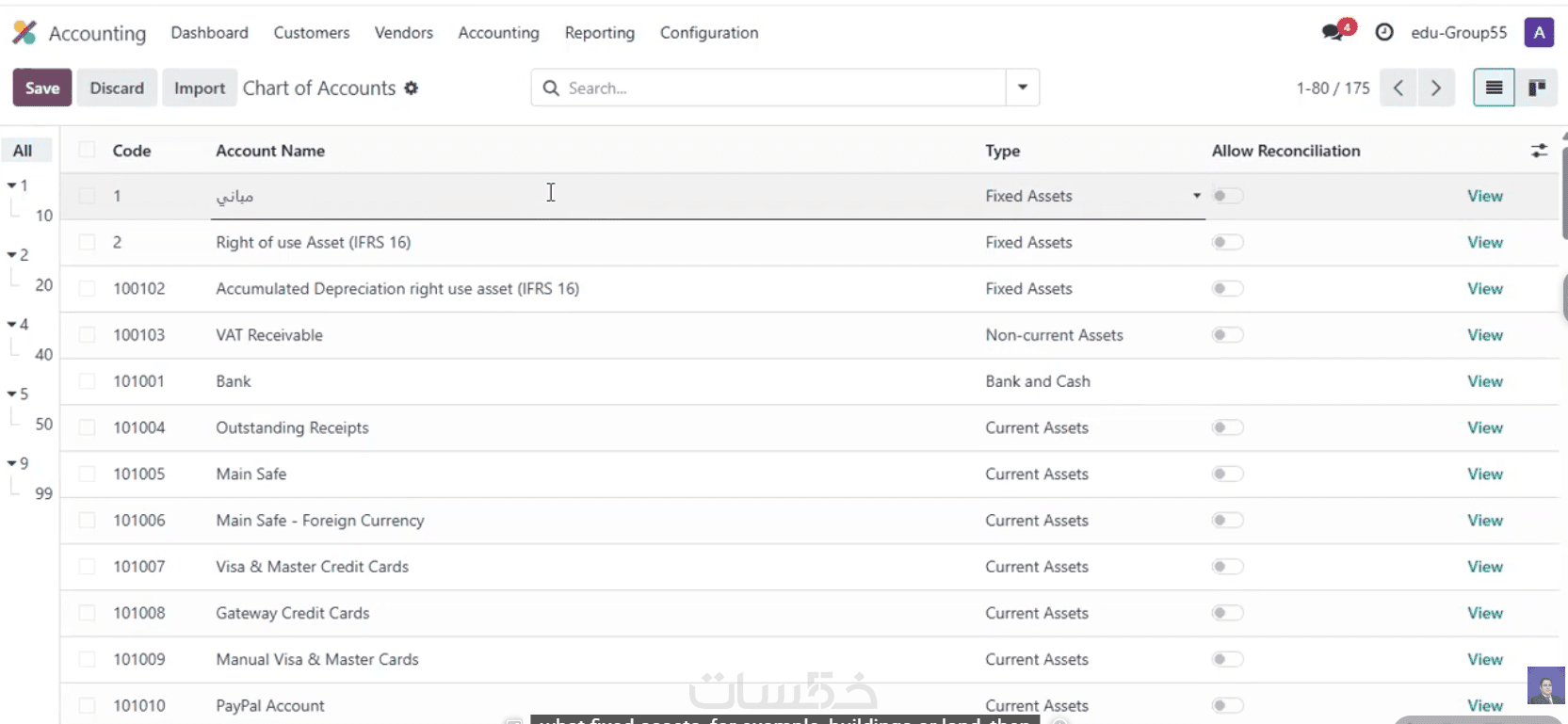The width and height of the screenshot is (1568, 724).
Task: Click the Save button
Action: click(42, 88)
